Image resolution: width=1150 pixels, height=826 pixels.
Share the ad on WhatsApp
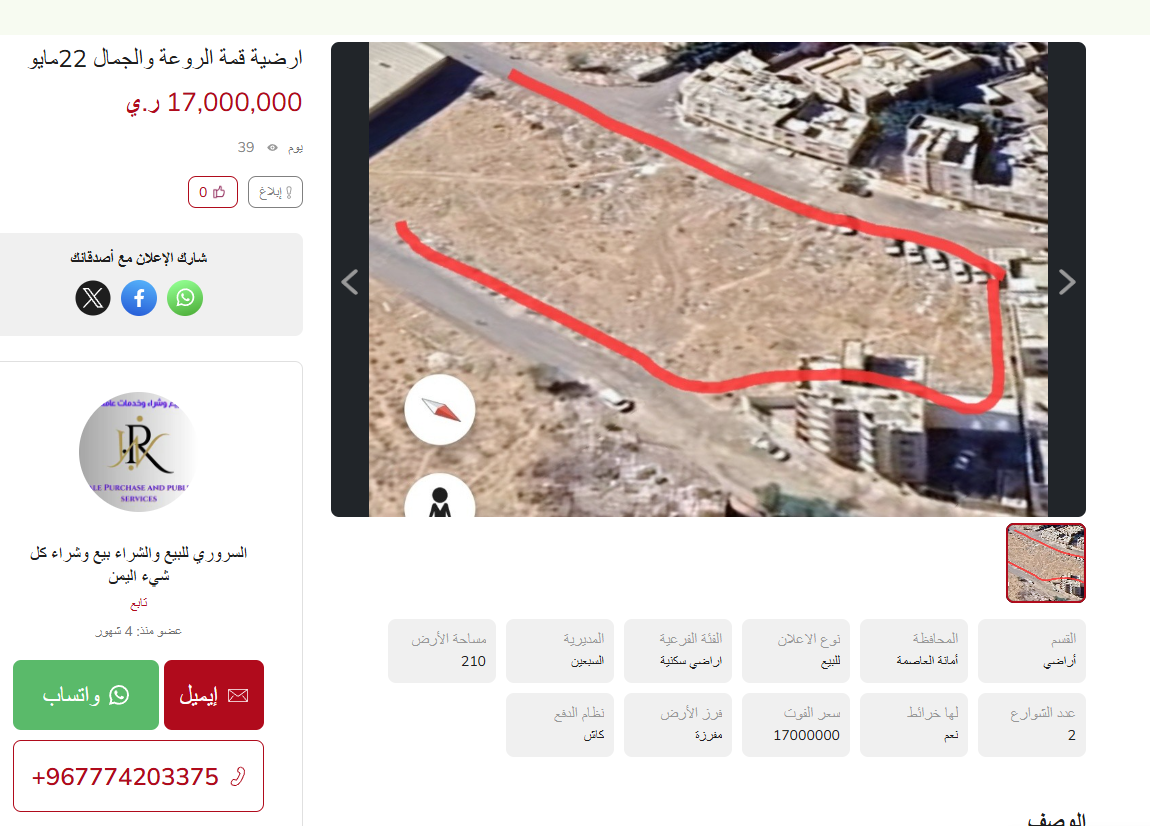185,298
